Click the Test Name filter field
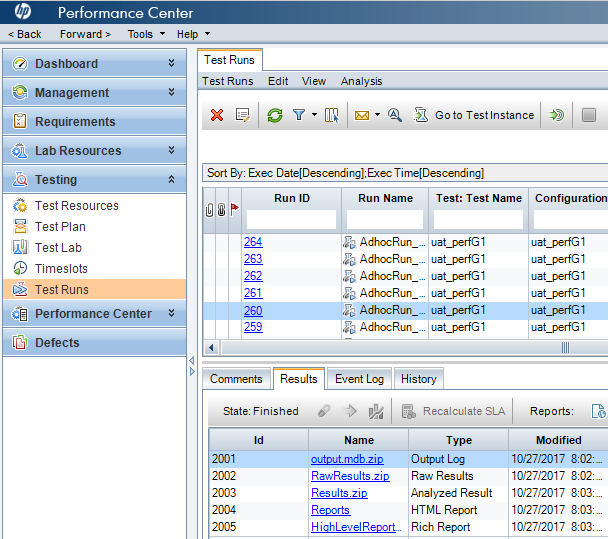Screen dimensions: 613x539 478,219
